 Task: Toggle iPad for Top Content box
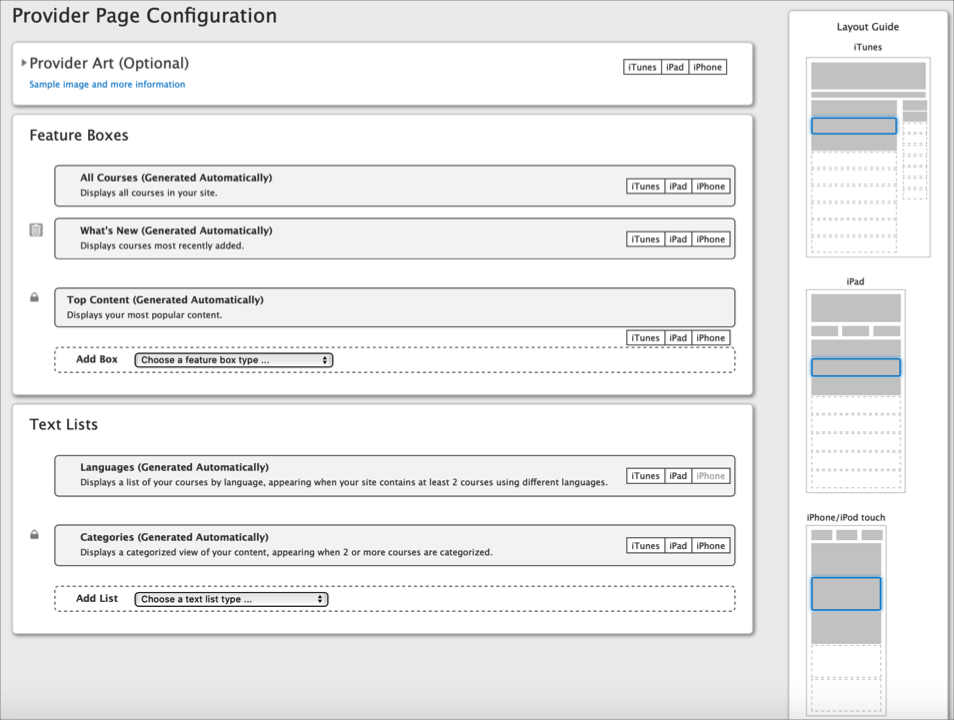point(678,338)
